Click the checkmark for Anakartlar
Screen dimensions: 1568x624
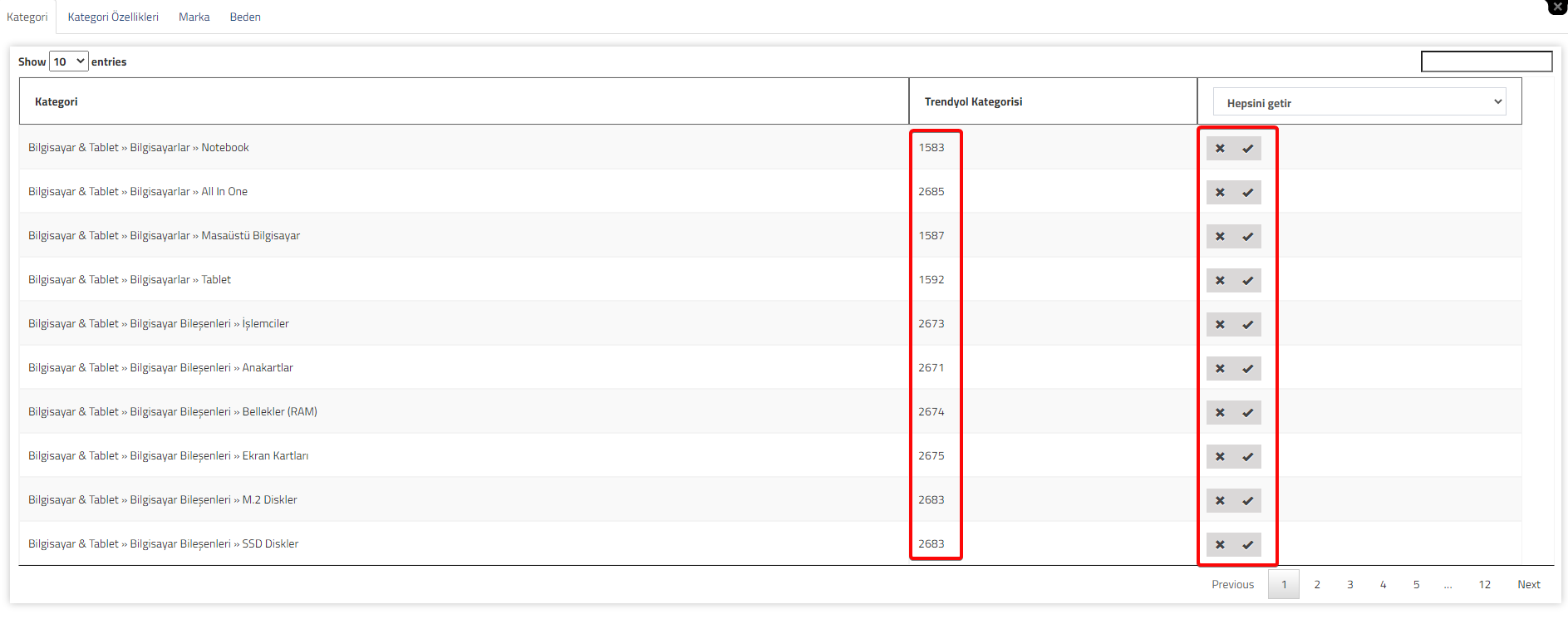1247,369
